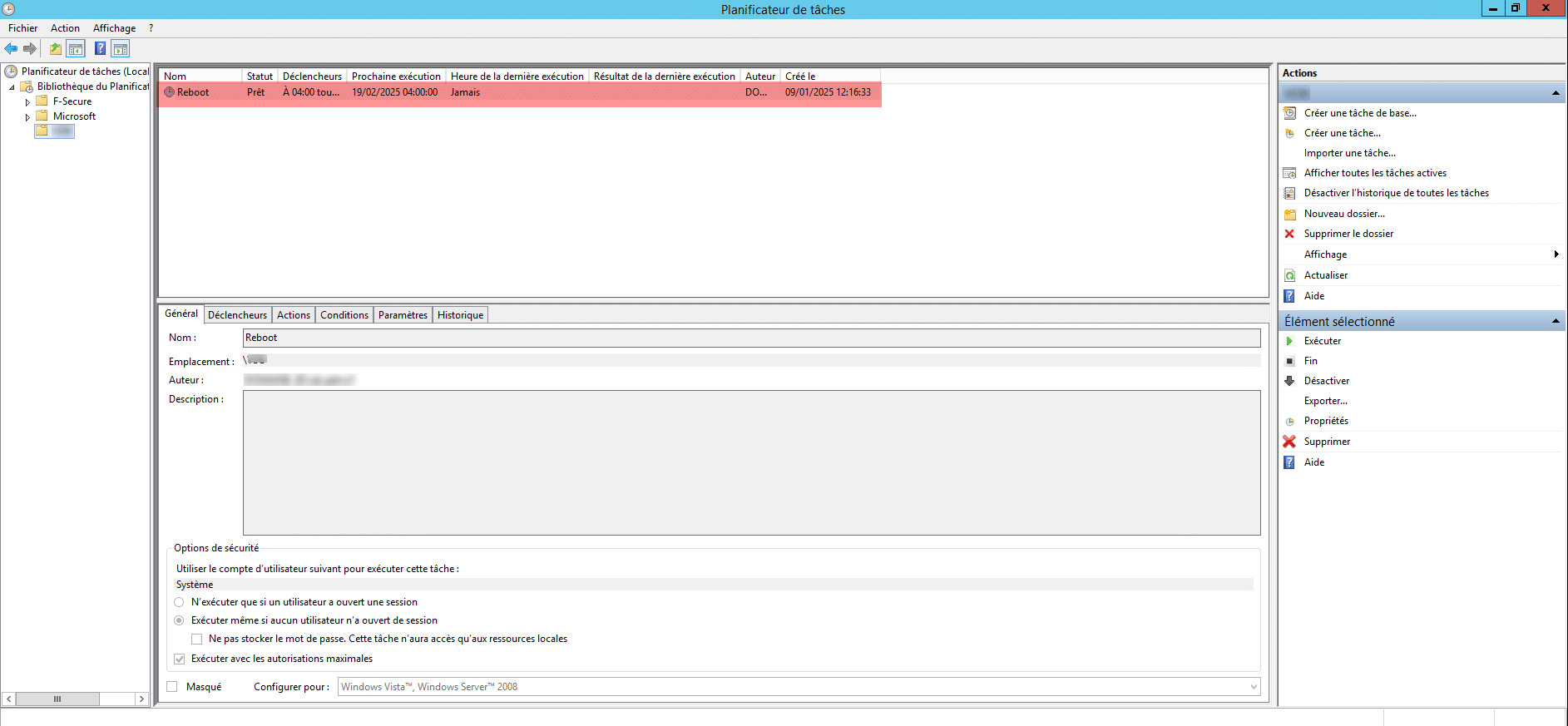Image resolution: width=1568 pixels, height=726 pixels.
Task: Click the Actualiser refresh icon
Action: pos(1289,275)
